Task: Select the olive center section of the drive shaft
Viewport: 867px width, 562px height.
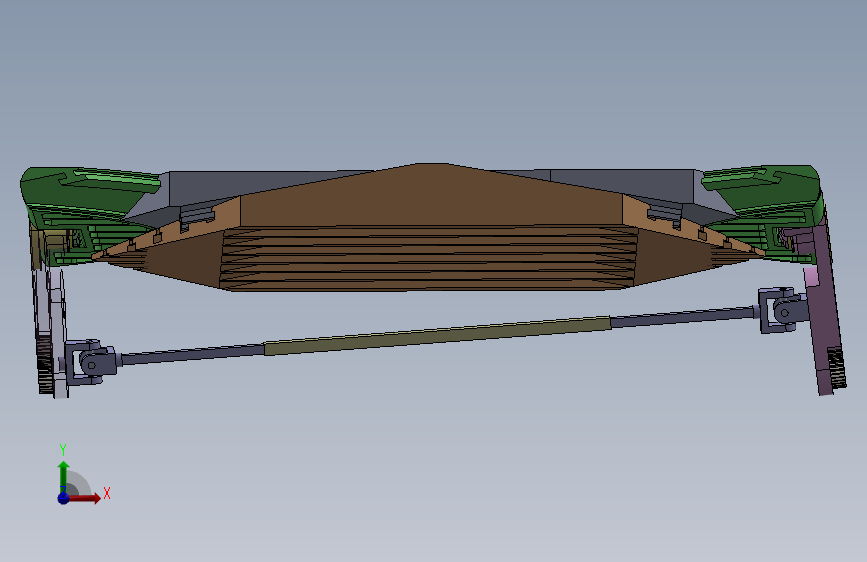Action: click(437, 335)
